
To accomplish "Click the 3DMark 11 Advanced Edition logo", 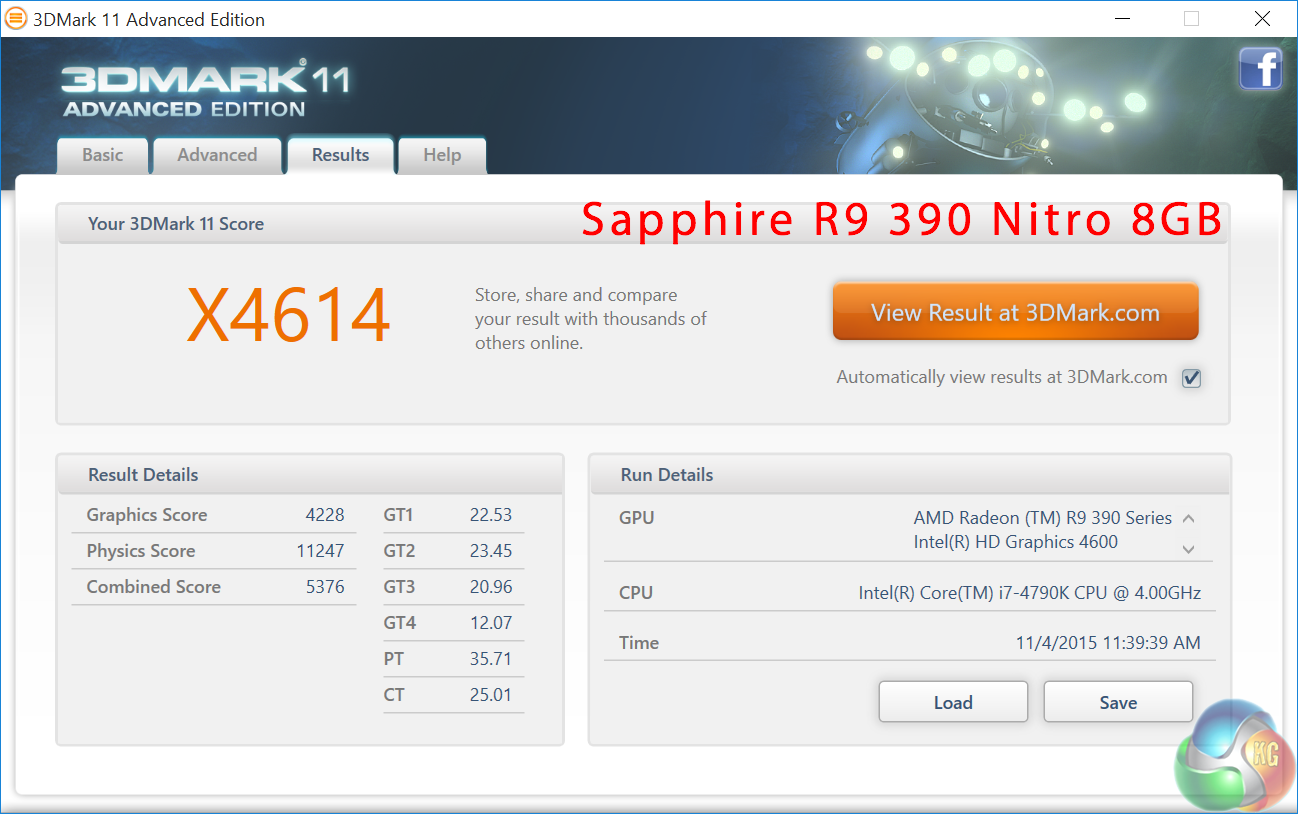I will click(205, 90).
